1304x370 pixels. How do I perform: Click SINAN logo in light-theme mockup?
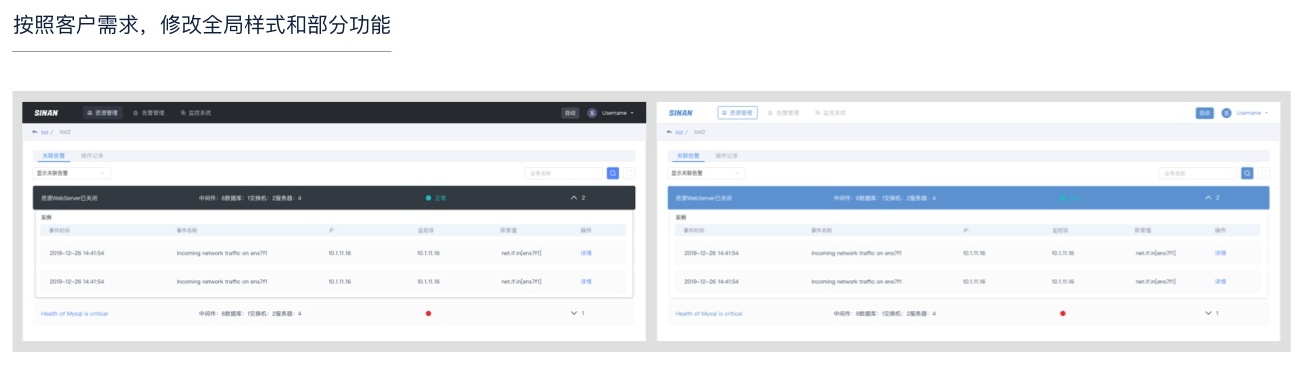click(x=680, y=113)
